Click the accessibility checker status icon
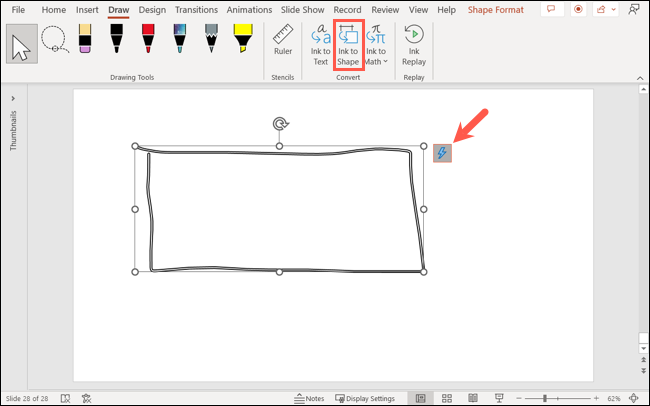This screenshot has width=650, height=406. 86,399
